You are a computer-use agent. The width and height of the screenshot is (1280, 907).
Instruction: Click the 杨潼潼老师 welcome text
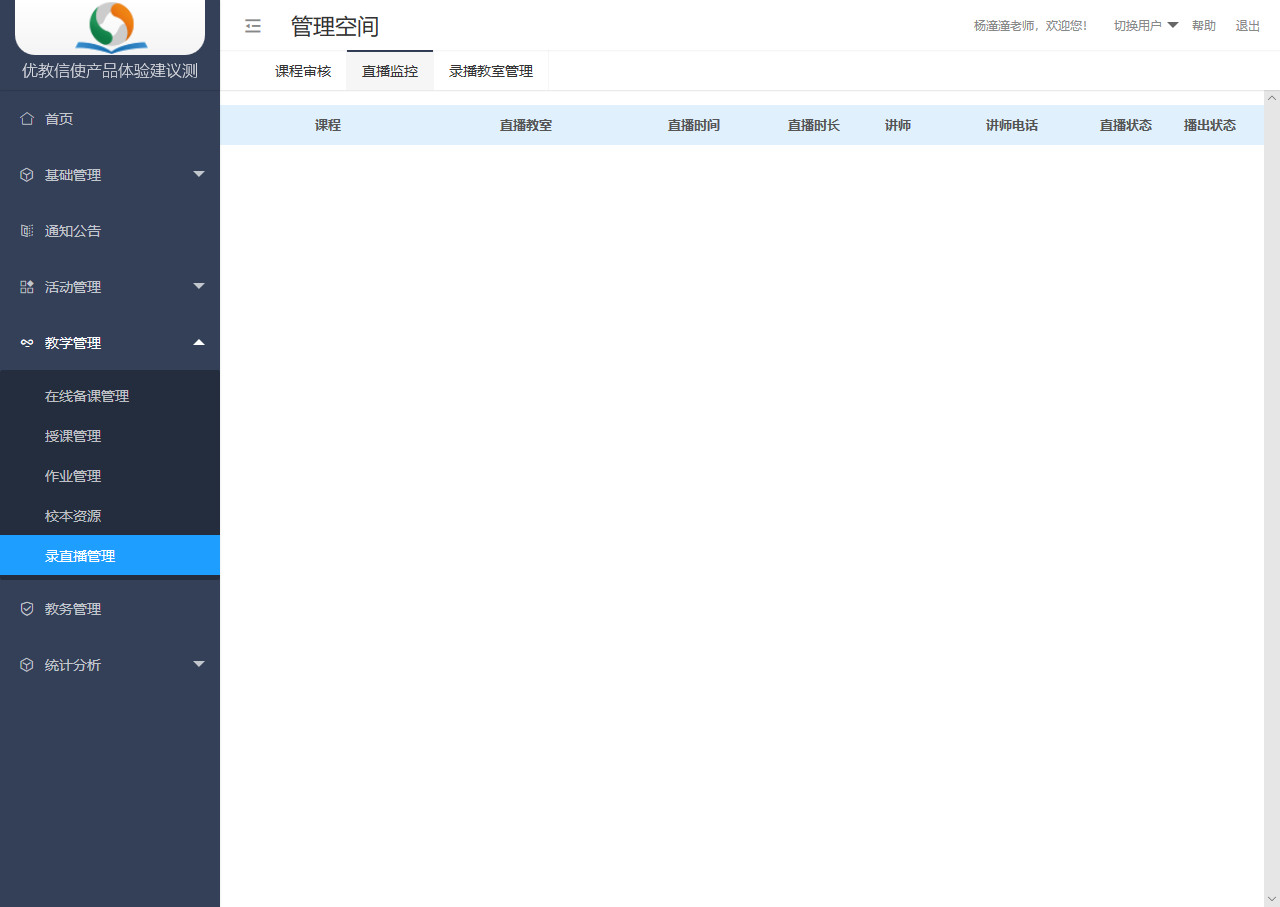pyautogui.click(x=1030, y=26)
